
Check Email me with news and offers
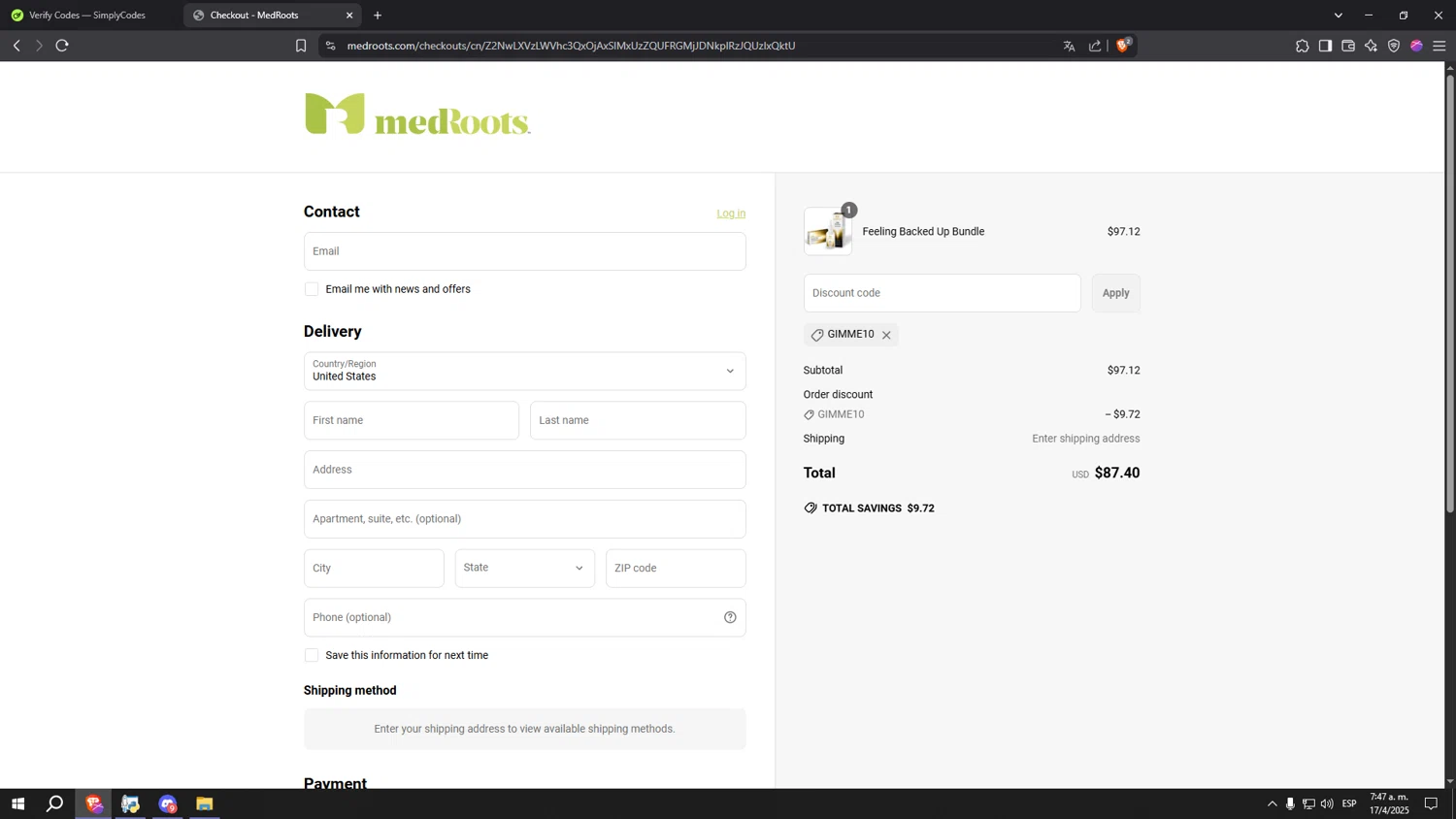pos(312,289)
